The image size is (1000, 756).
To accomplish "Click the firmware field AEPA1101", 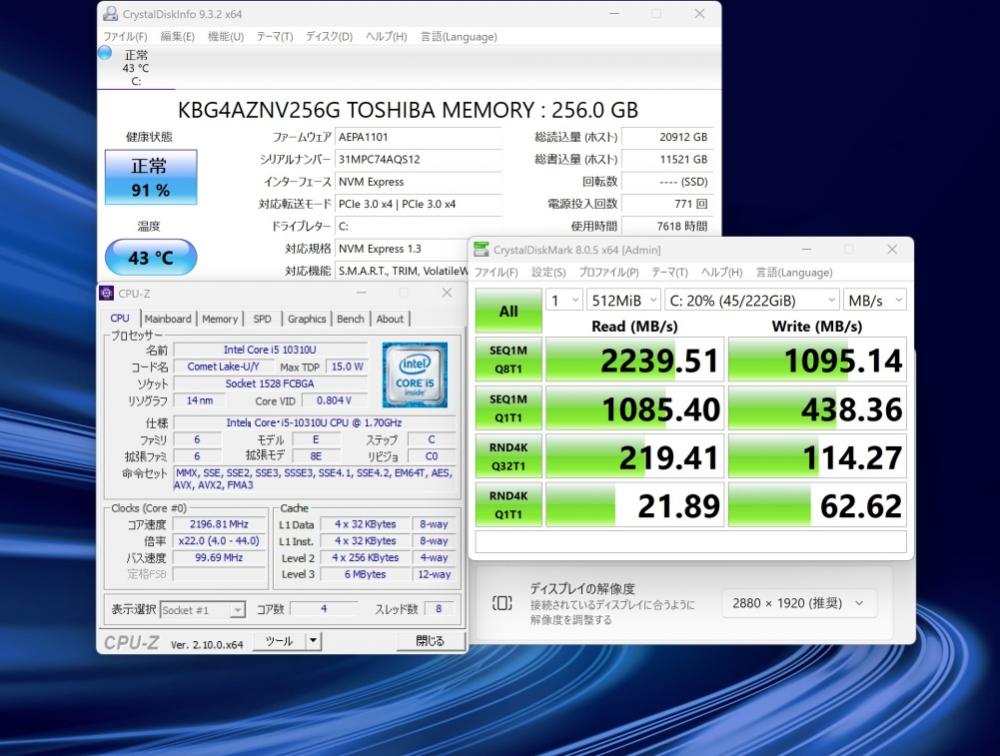I will coord(418,137).
